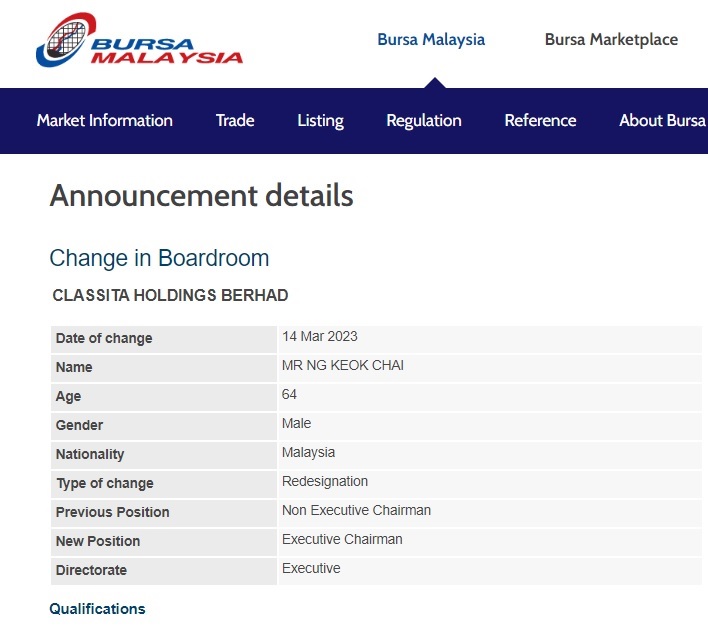The height and width of the screenshot is (642, 708).
Task: Click the Qualifications section heading
Action: click(x=97, y=609)
